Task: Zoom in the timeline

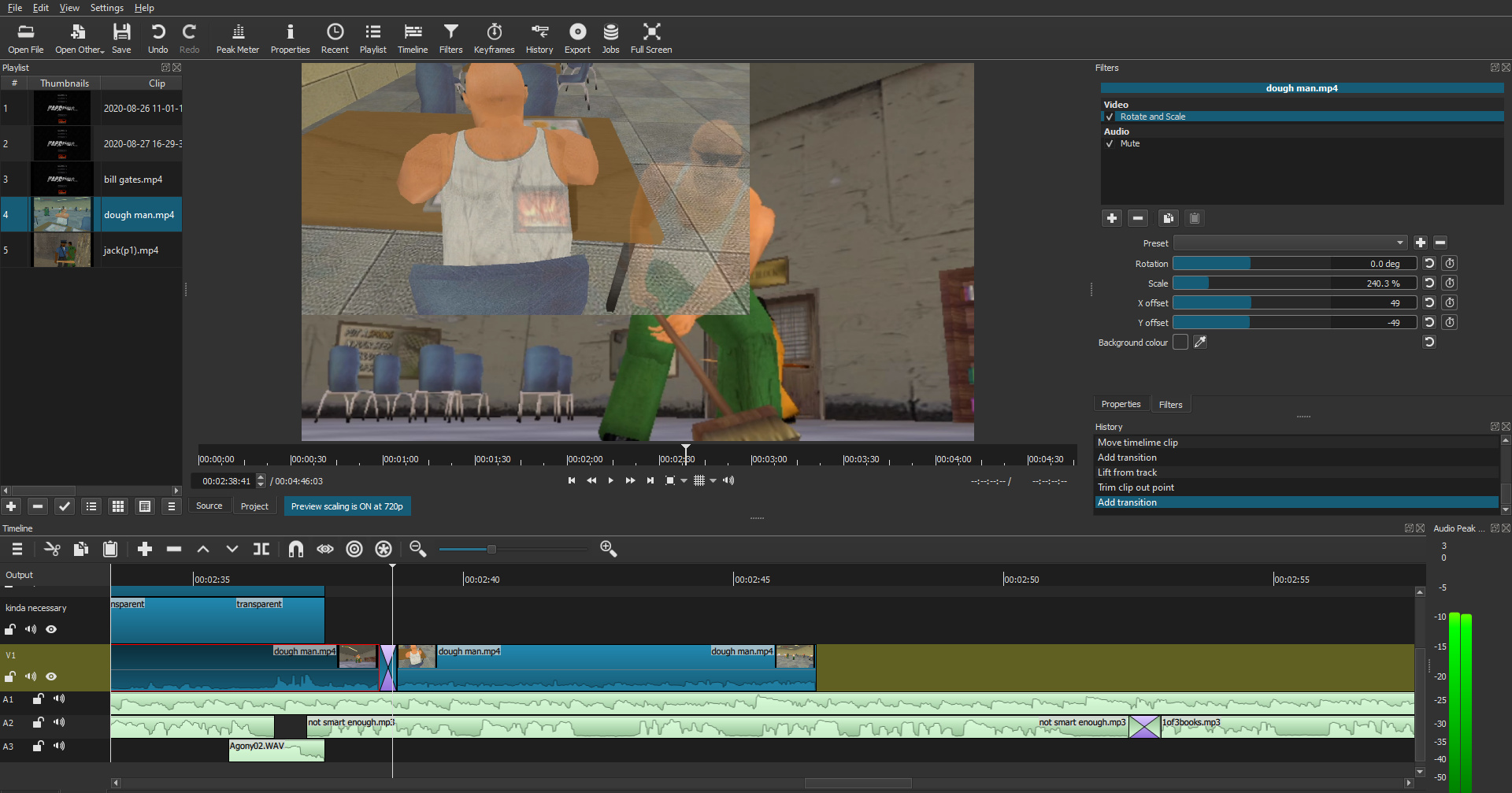Action: (608, 549)
